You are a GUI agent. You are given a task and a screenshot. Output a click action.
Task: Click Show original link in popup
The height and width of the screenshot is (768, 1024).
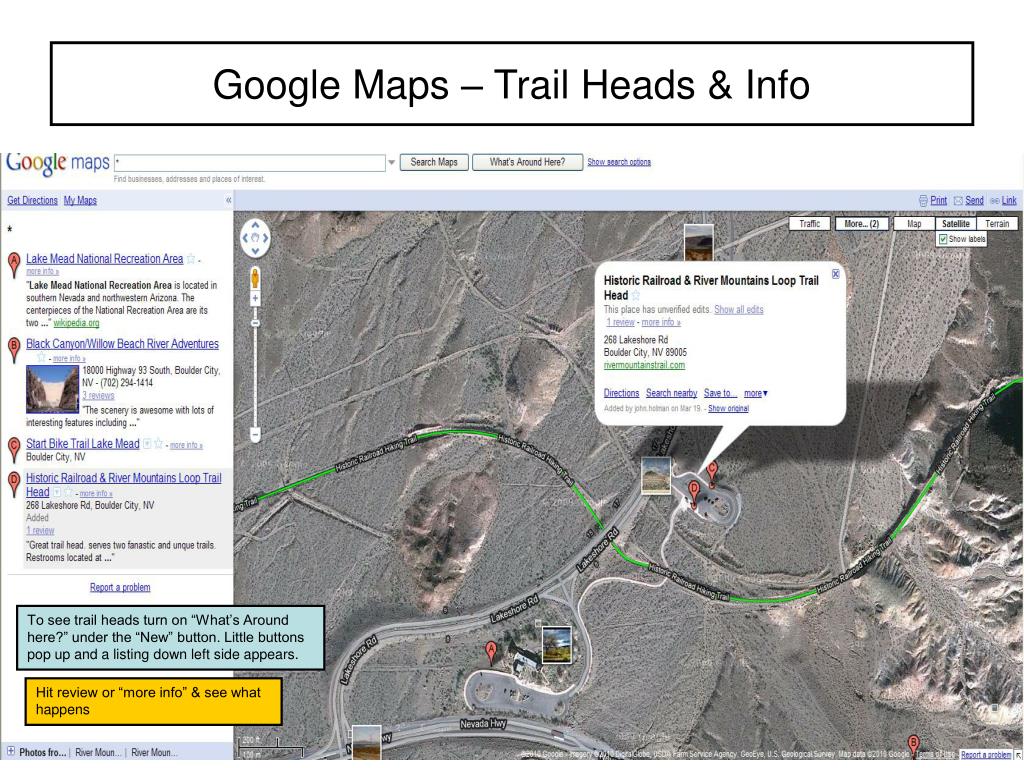point(728,408)
